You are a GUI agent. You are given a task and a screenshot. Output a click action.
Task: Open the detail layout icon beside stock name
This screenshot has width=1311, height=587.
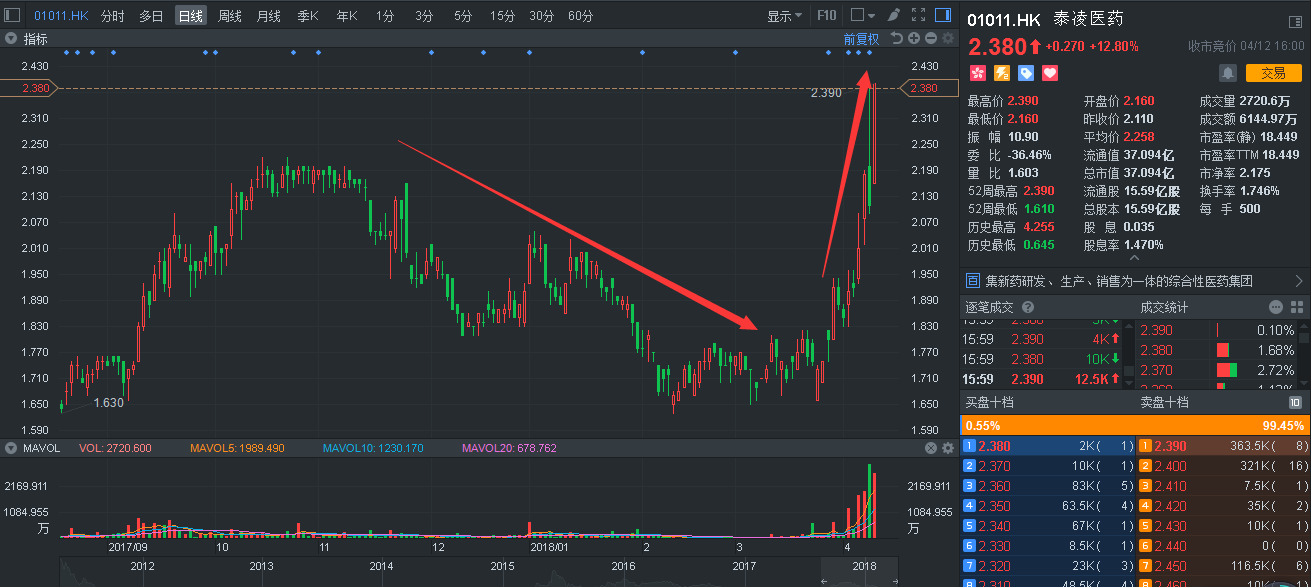click(1295, 22)
